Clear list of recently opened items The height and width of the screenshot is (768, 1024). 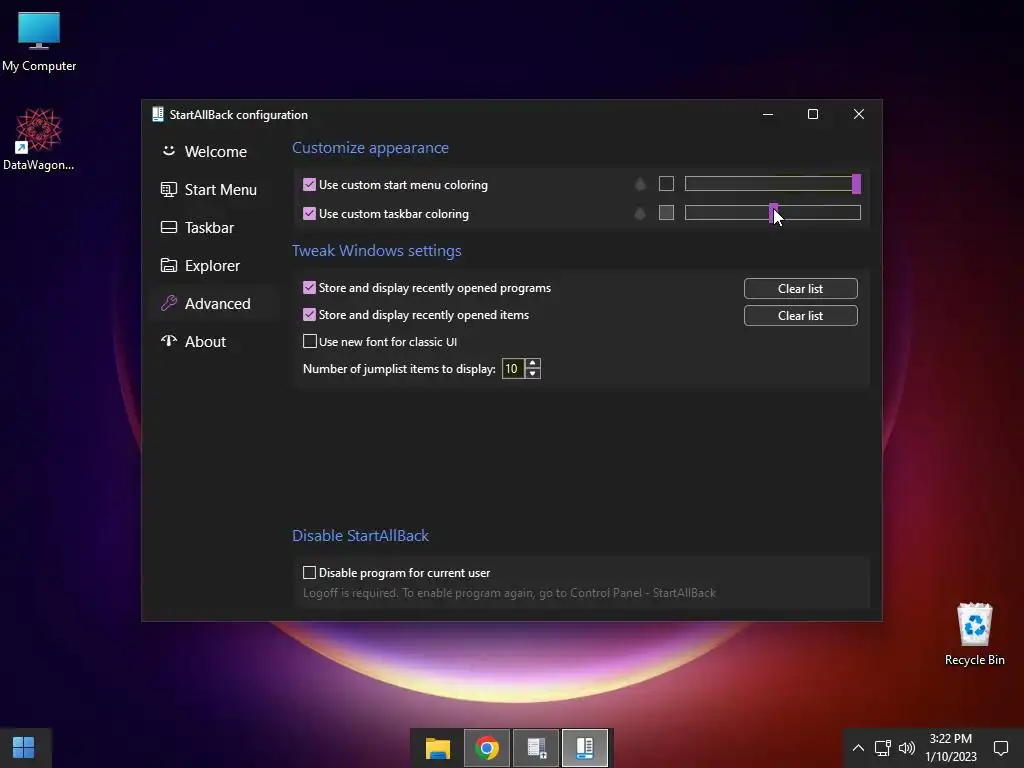click(x=801, y=315)
